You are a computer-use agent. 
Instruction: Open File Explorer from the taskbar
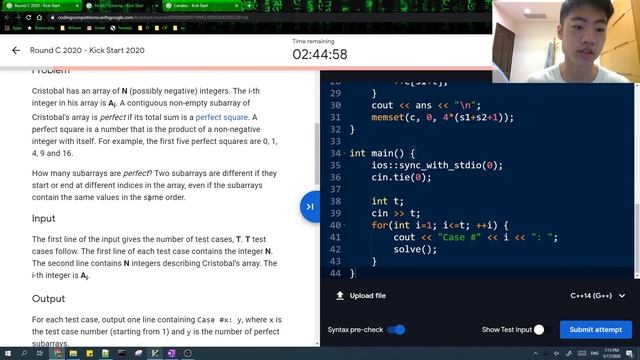coord(73,353)
